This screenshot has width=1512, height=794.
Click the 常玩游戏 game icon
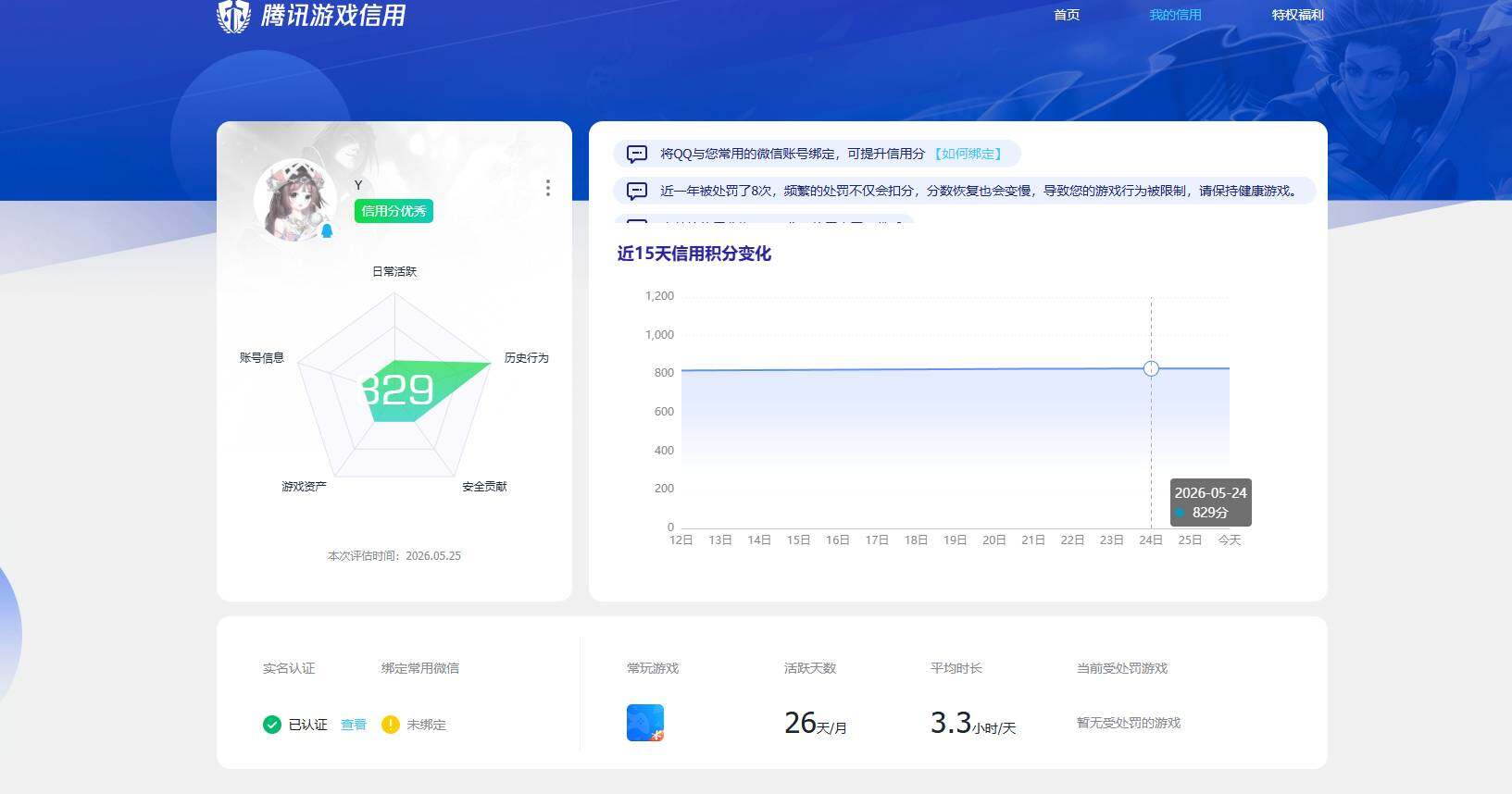(645, 723)
